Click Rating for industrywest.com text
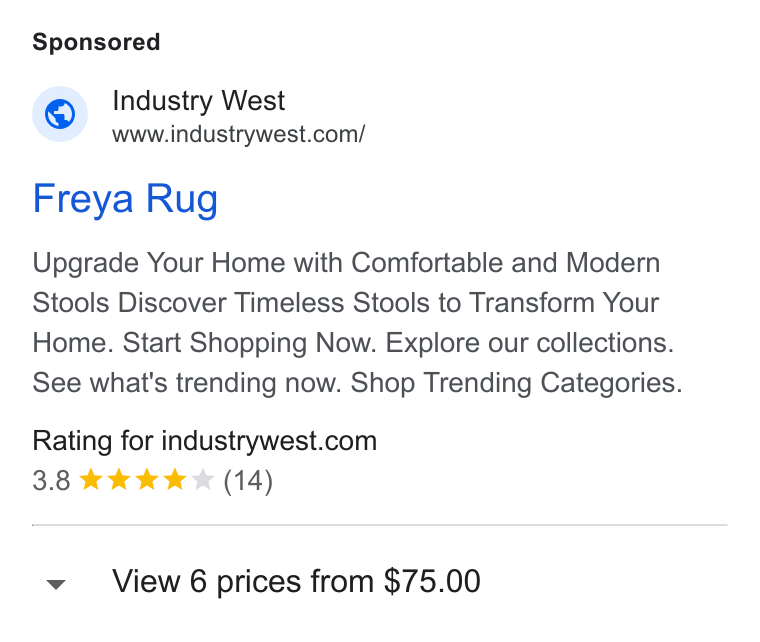 205,441
